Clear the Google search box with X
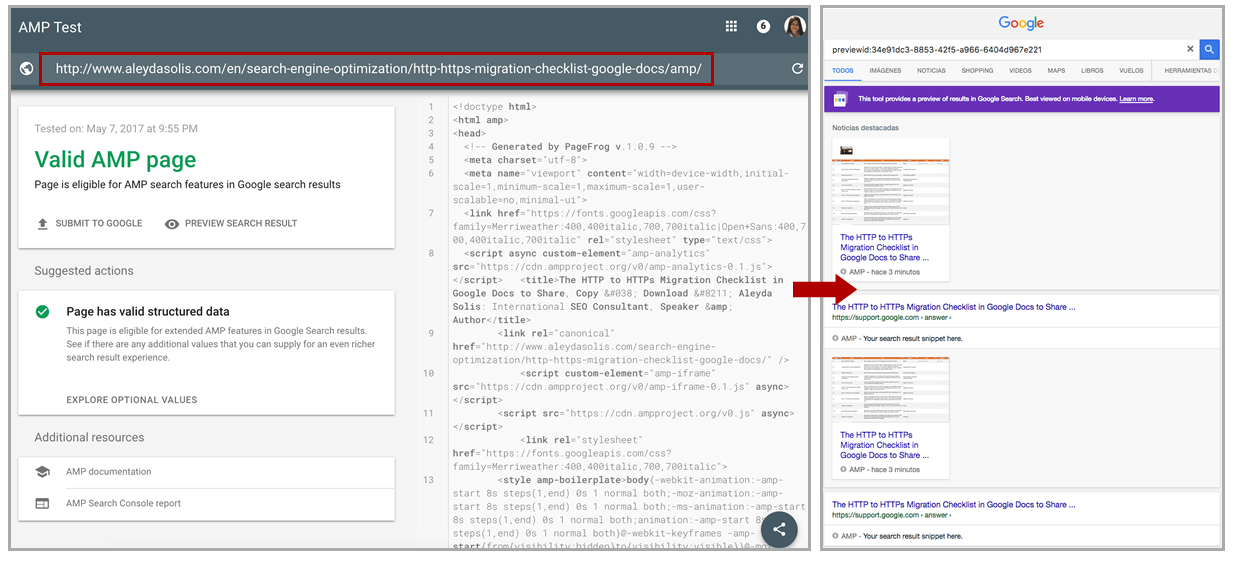Viewport: 1239px width, 564px height. point(1190,49)
